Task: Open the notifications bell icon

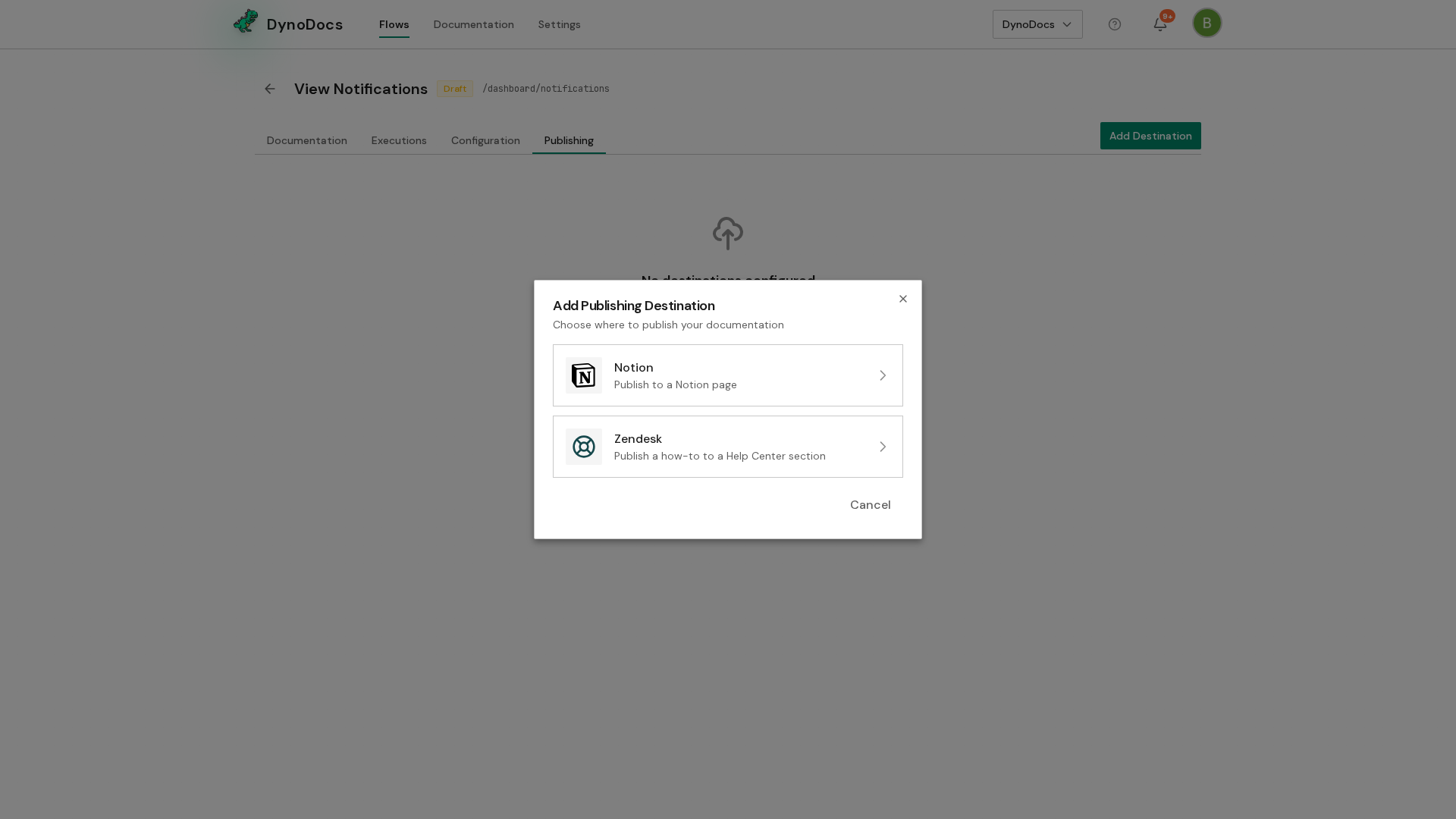Action: click(x=1160, y=24)
